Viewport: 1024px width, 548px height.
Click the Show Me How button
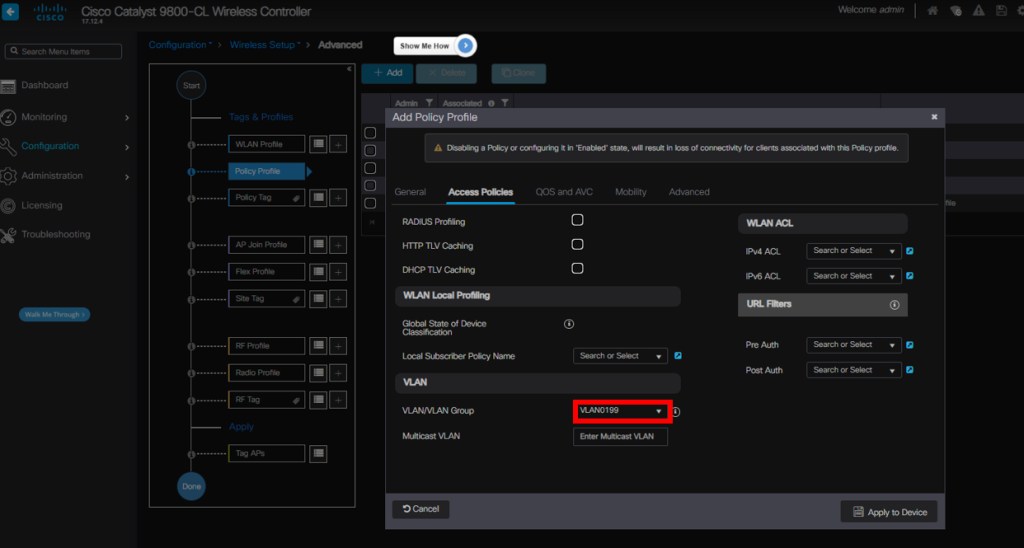click(x=435, y=46)
